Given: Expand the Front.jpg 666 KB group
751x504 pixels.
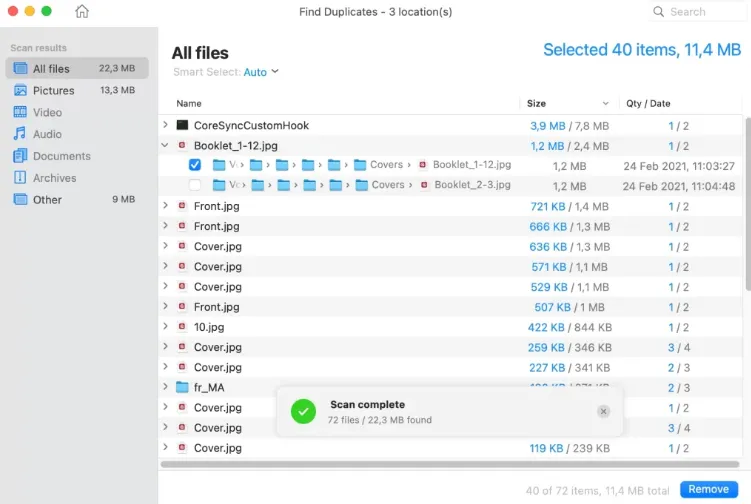Looking at the screenshot, I should (x=165, y=226).
